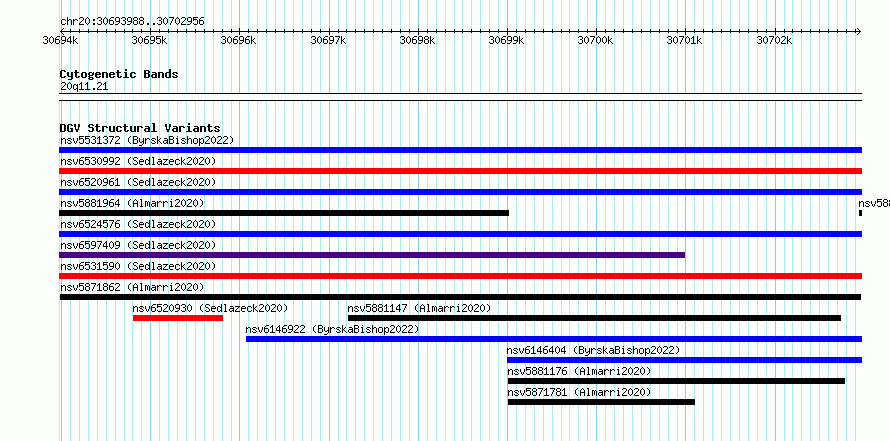This screenshot has width=890, height=441.
Task: Click the 20q11.21 cytogenetic band bar
Action: click(x=460, y=97)
